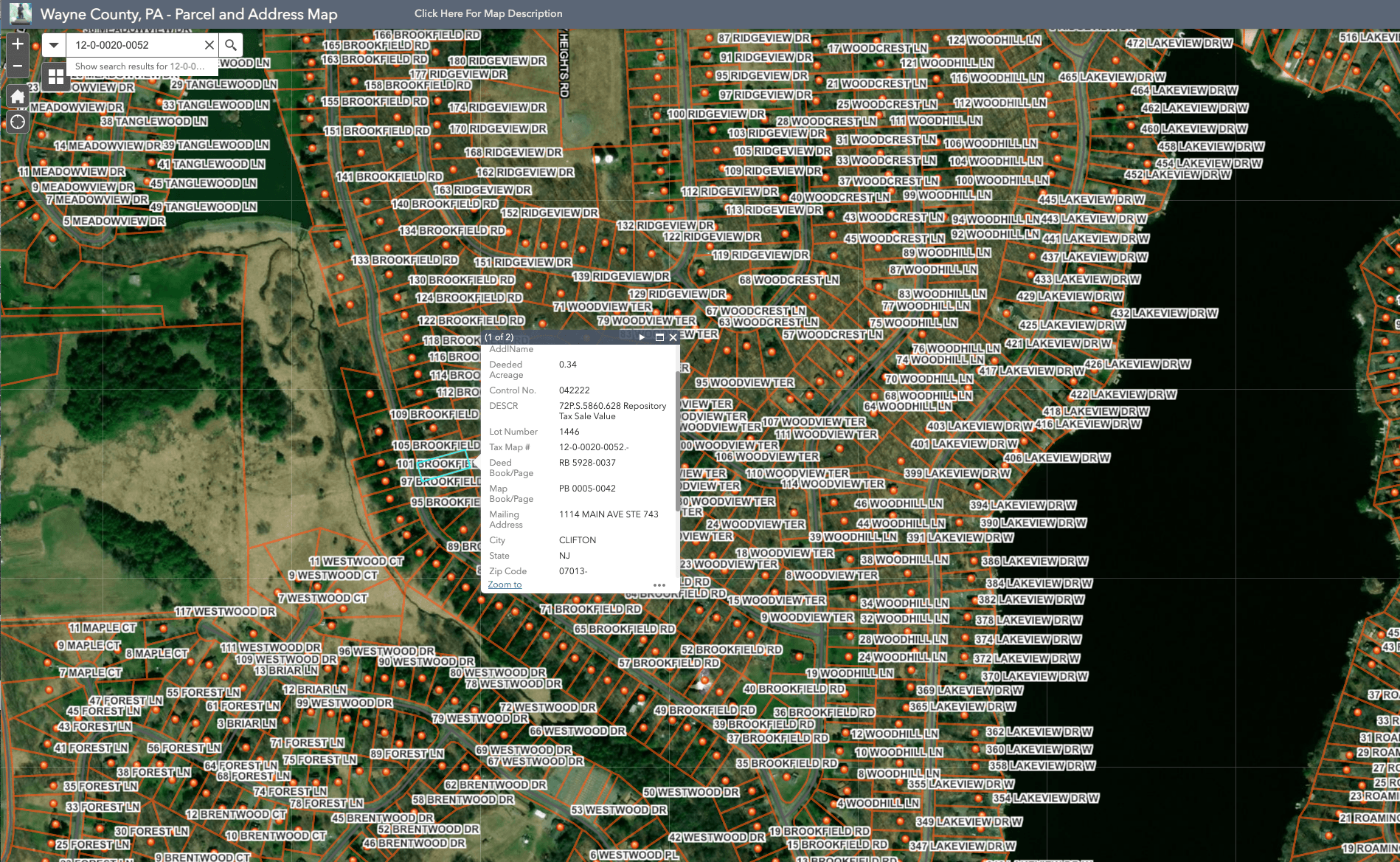Open the search source dropdown arrow
Image resolution: width=1400 pixels, height=862 pixels.
pyautogui.click(x=54, y=45)
